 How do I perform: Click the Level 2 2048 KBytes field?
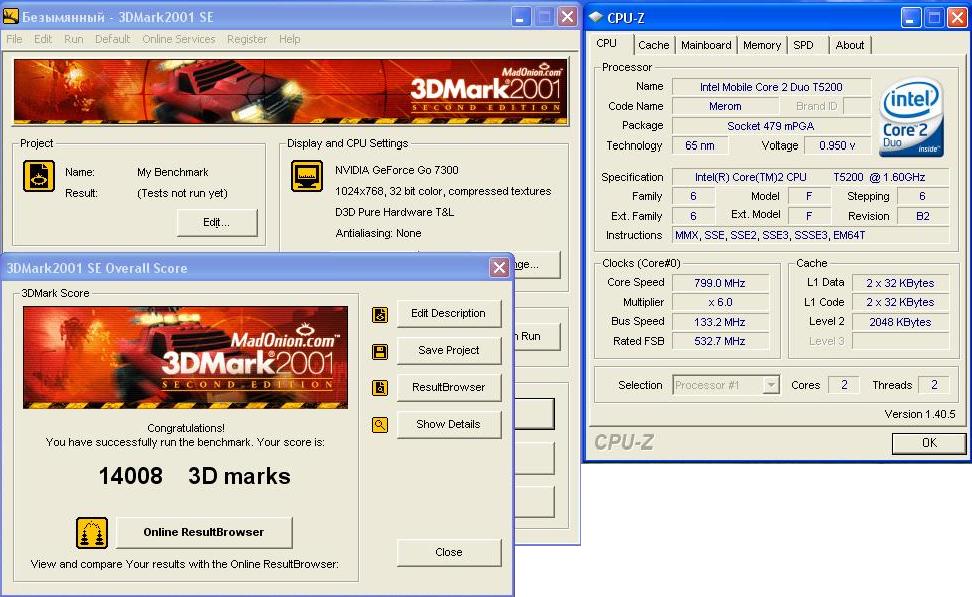pos(901,322)
